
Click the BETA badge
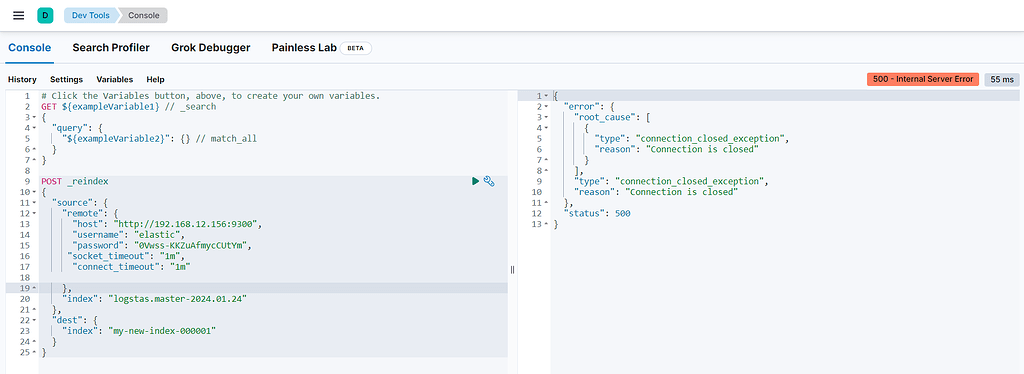point(356,48)
